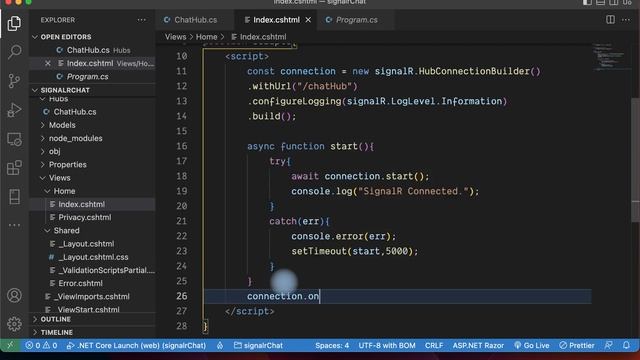Start .NET Core Launch (web) debug configuration

point(136,345)
